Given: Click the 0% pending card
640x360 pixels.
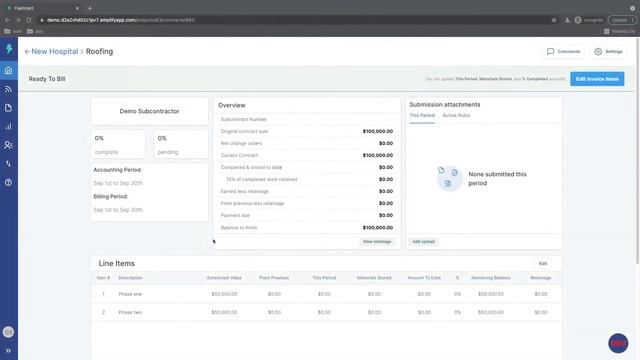Looking at the screenshot, I should pyautogui.click(x=181, y=144).
